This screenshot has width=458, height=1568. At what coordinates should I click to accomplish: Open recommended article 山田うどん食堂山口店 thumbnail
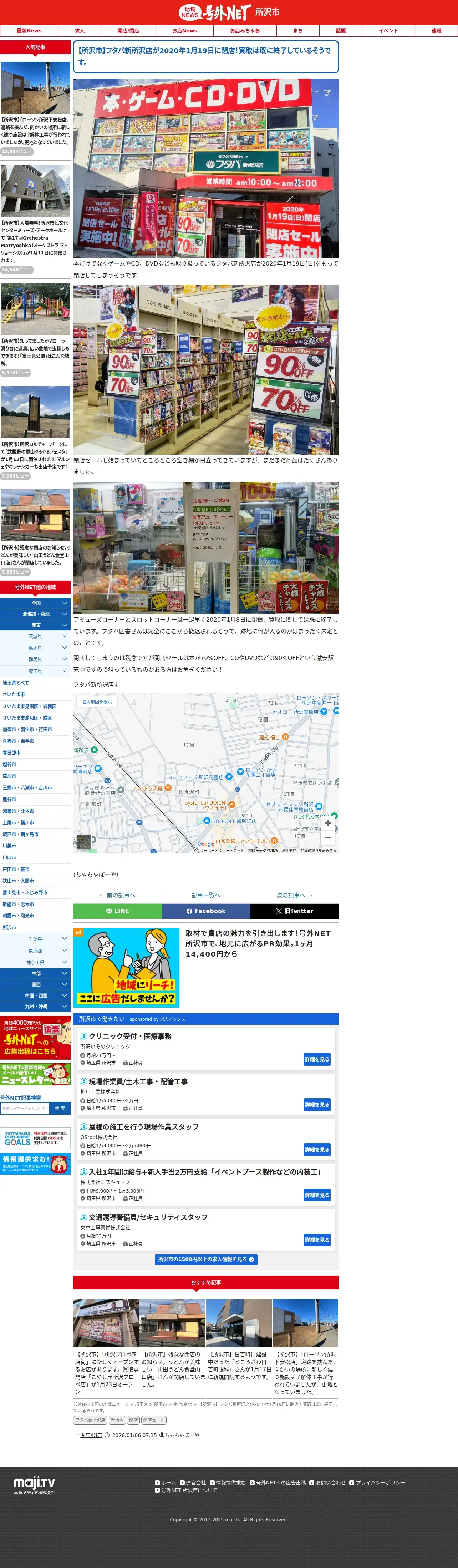173,1323
